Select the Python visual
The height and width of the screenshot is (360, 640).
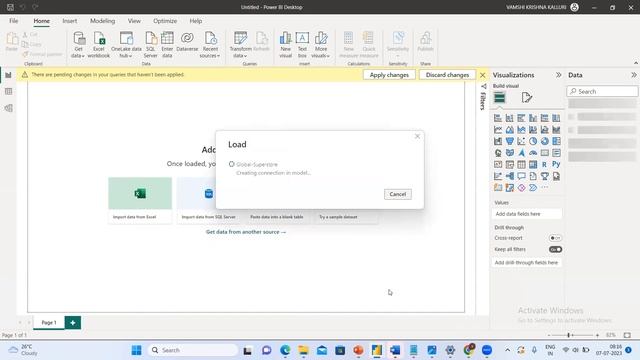(556, 164)
